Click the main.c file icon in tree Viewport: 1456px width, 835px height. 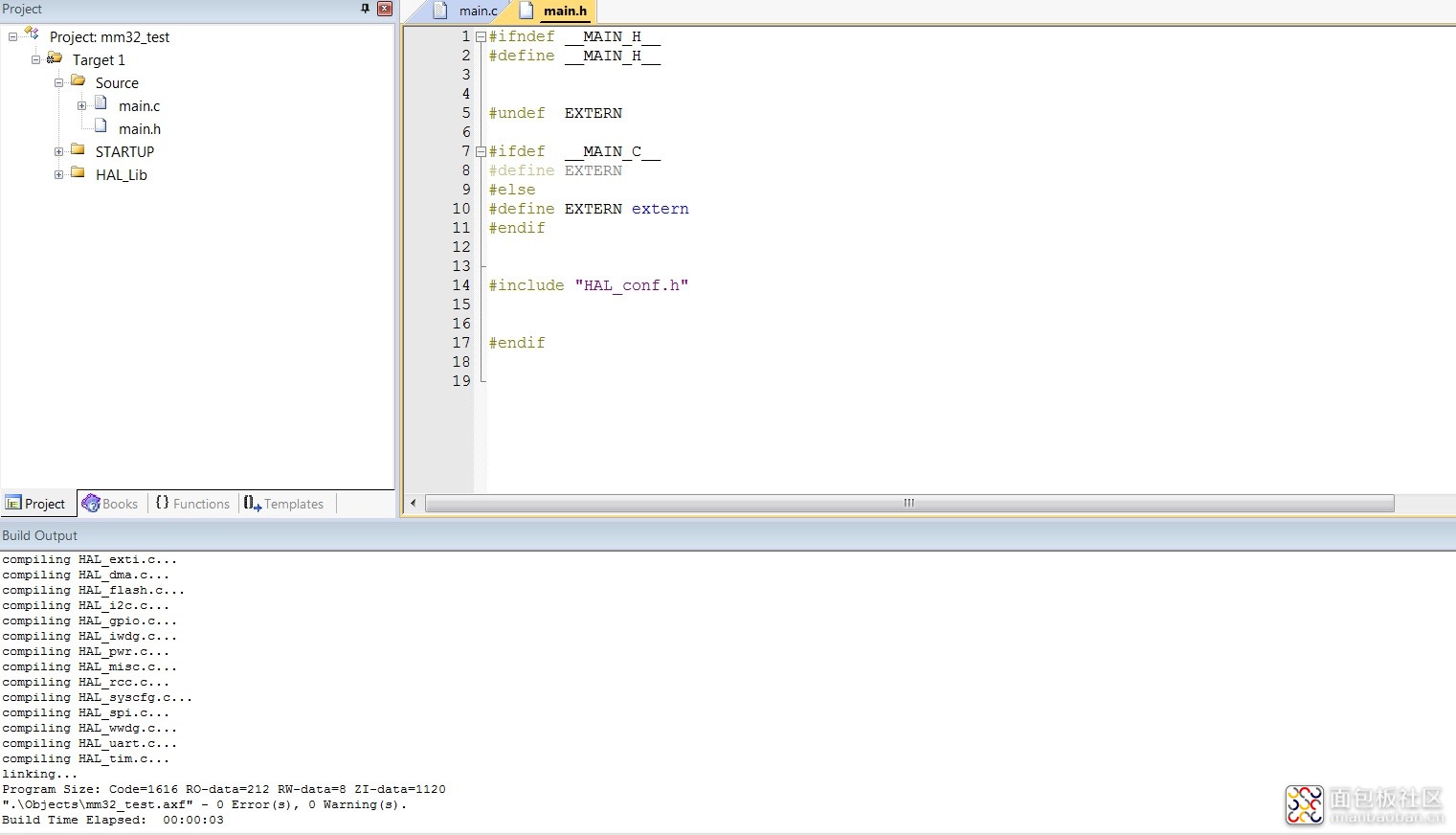point(101,103)
